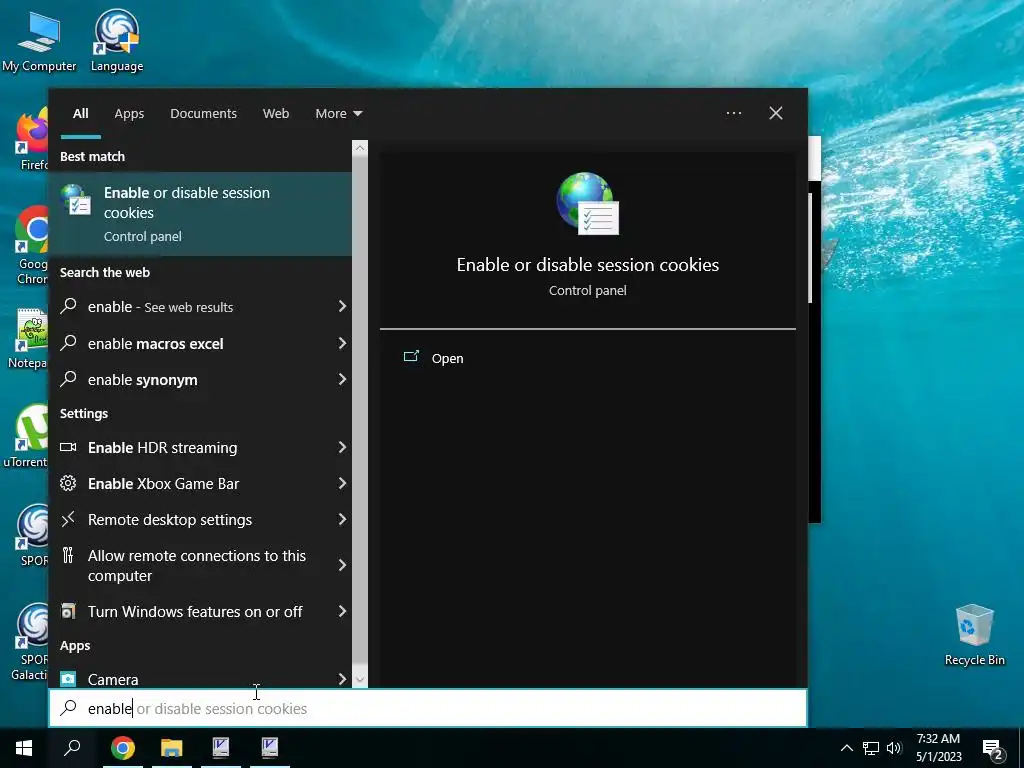This screenshot has width=1024, height=768.
Task: Show hidden system tray icons
Action: tap(846, 748)
